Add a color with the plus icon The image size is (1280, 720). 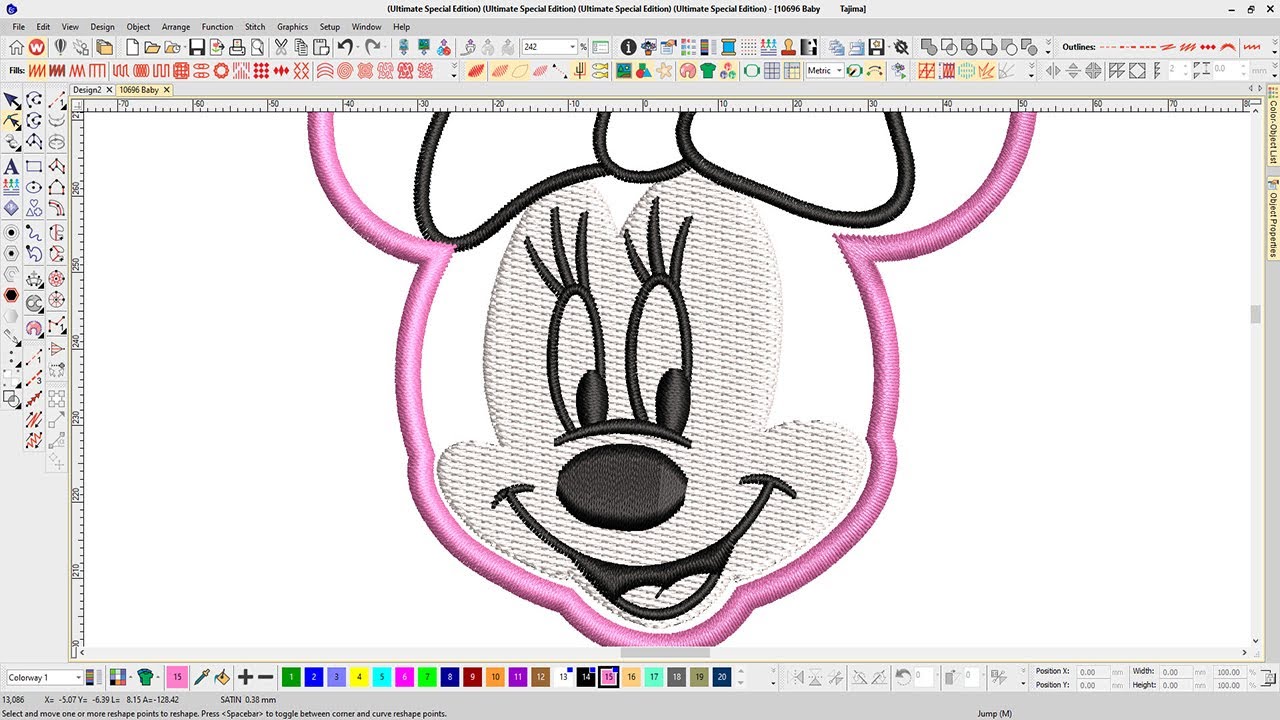click(x=245, y=677)
